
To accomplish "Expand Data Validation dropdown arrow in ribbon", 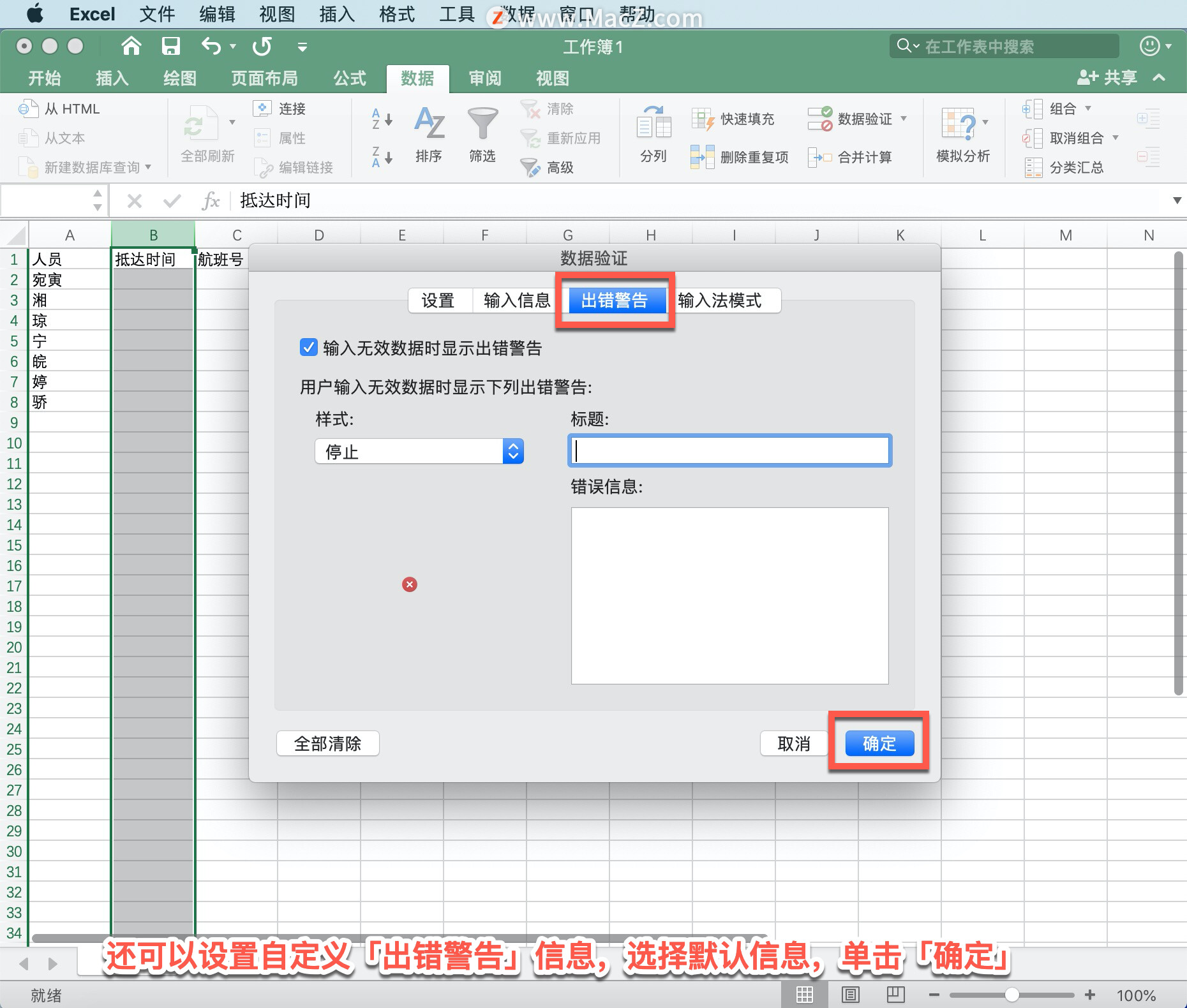I will click(904, 119).
